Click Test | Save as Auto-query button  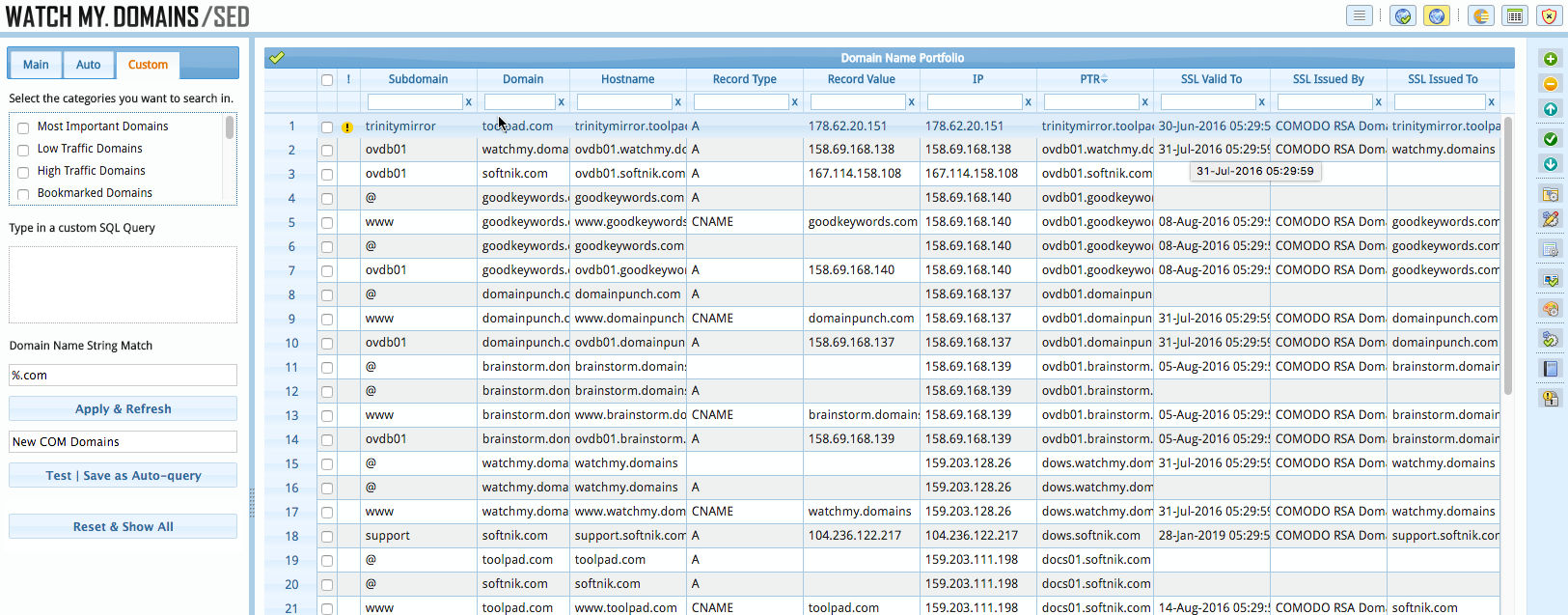click(123, 475)
